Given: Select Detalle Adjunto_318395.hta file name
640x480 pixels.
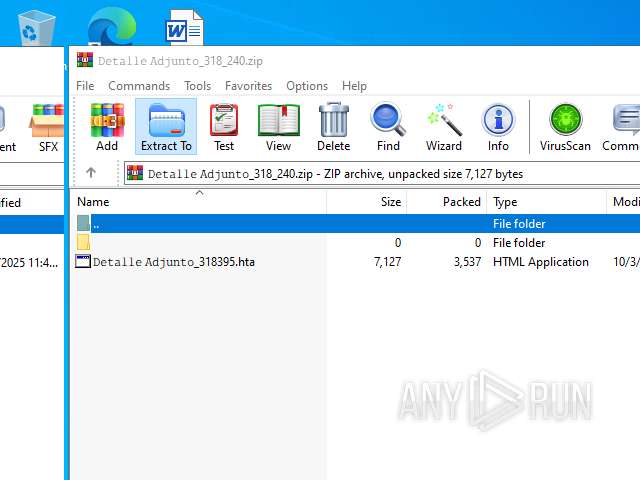Looking at the screenshot, I should click(x=174, y=262).
